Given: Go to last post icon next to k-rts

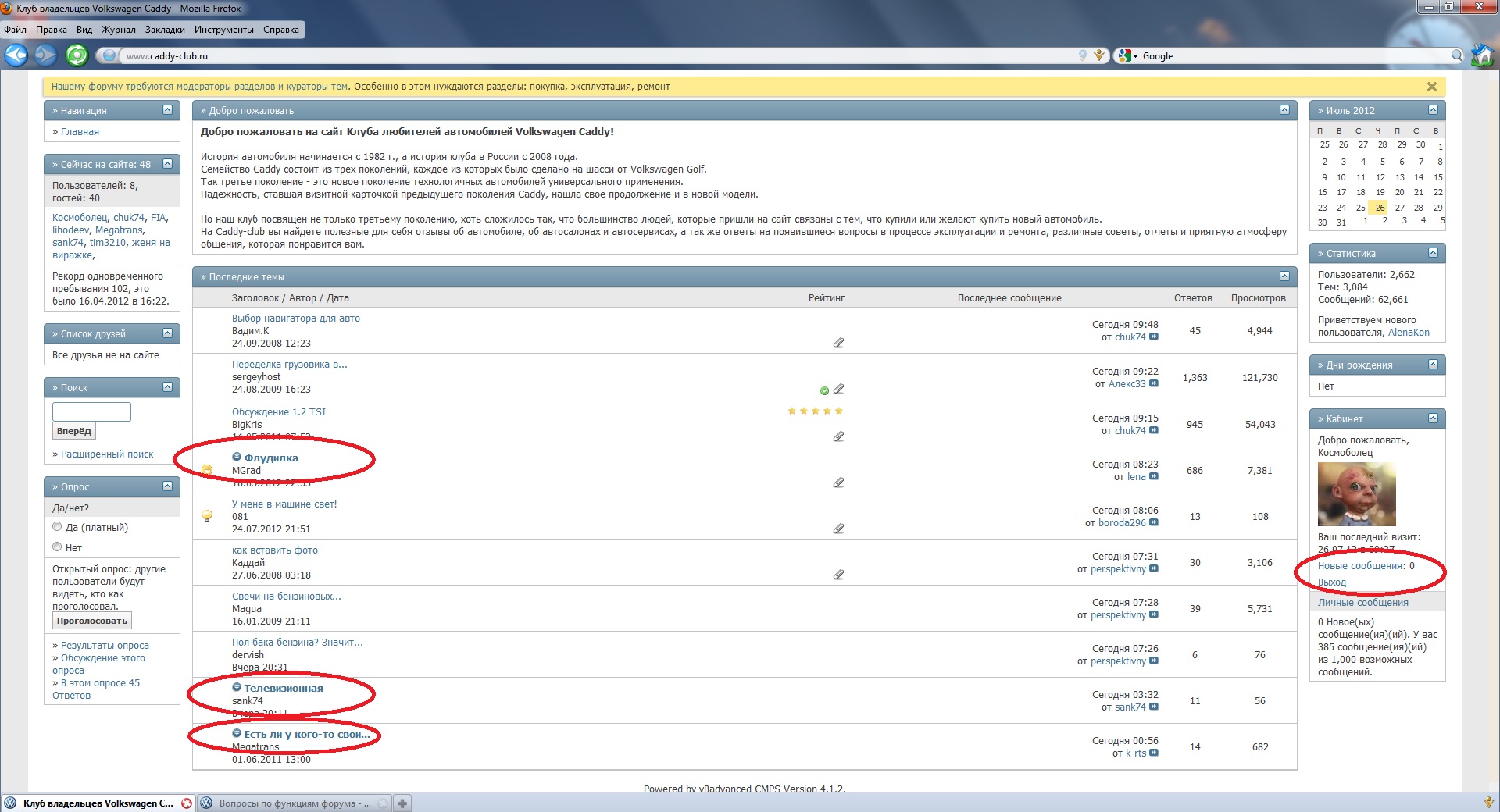Looking at the screenshot, I should (x=1154, y=753).
